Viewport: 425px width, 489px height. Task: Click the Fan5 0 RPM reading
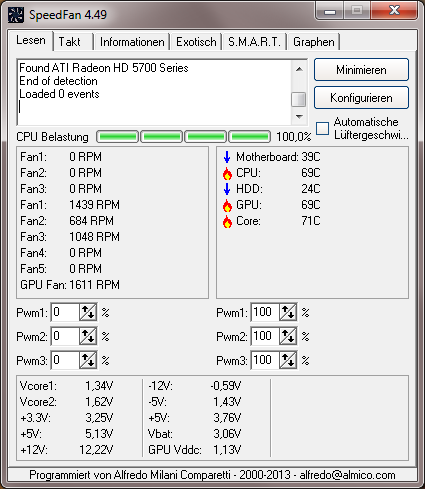(61, 269)
